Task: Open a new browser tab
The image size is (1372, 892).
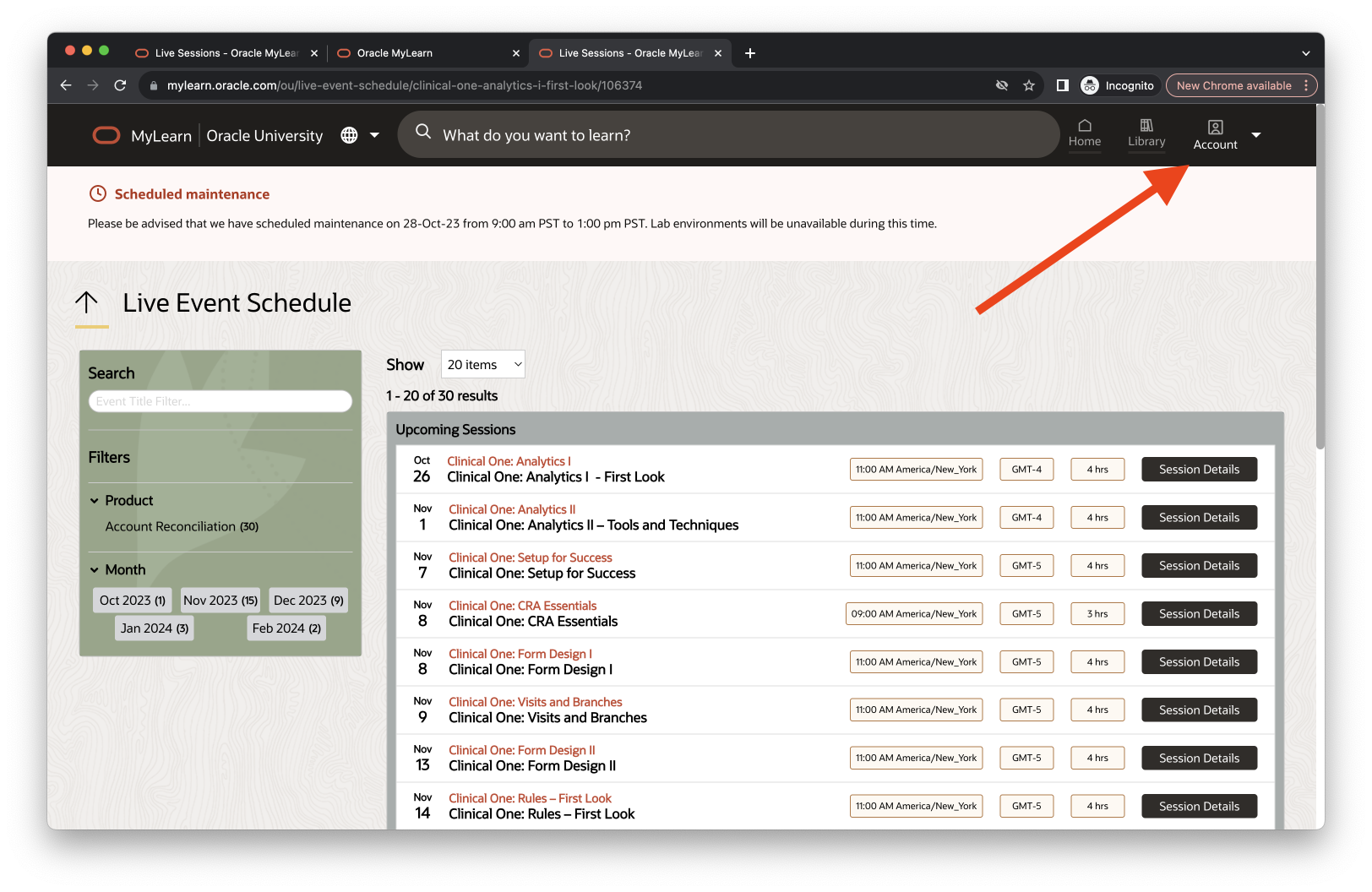Action: tap(750, 53)
